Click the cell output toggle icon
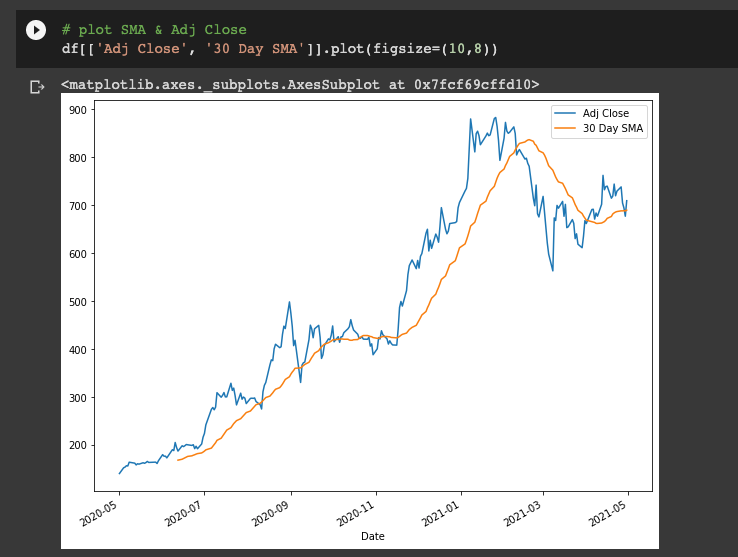Viewport: 738px width, 557px height. 37,87
